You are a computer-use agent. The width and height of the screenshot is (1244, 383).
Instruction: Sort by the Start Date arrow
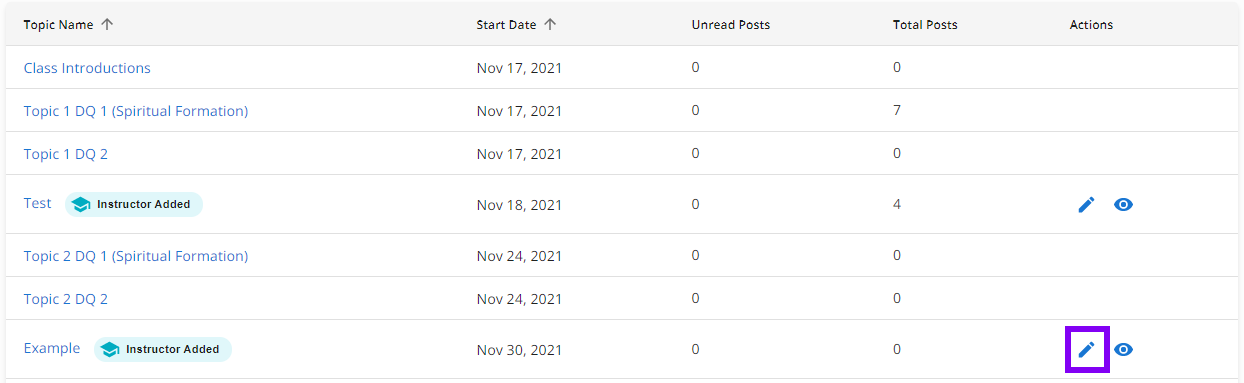click(550, 25)
